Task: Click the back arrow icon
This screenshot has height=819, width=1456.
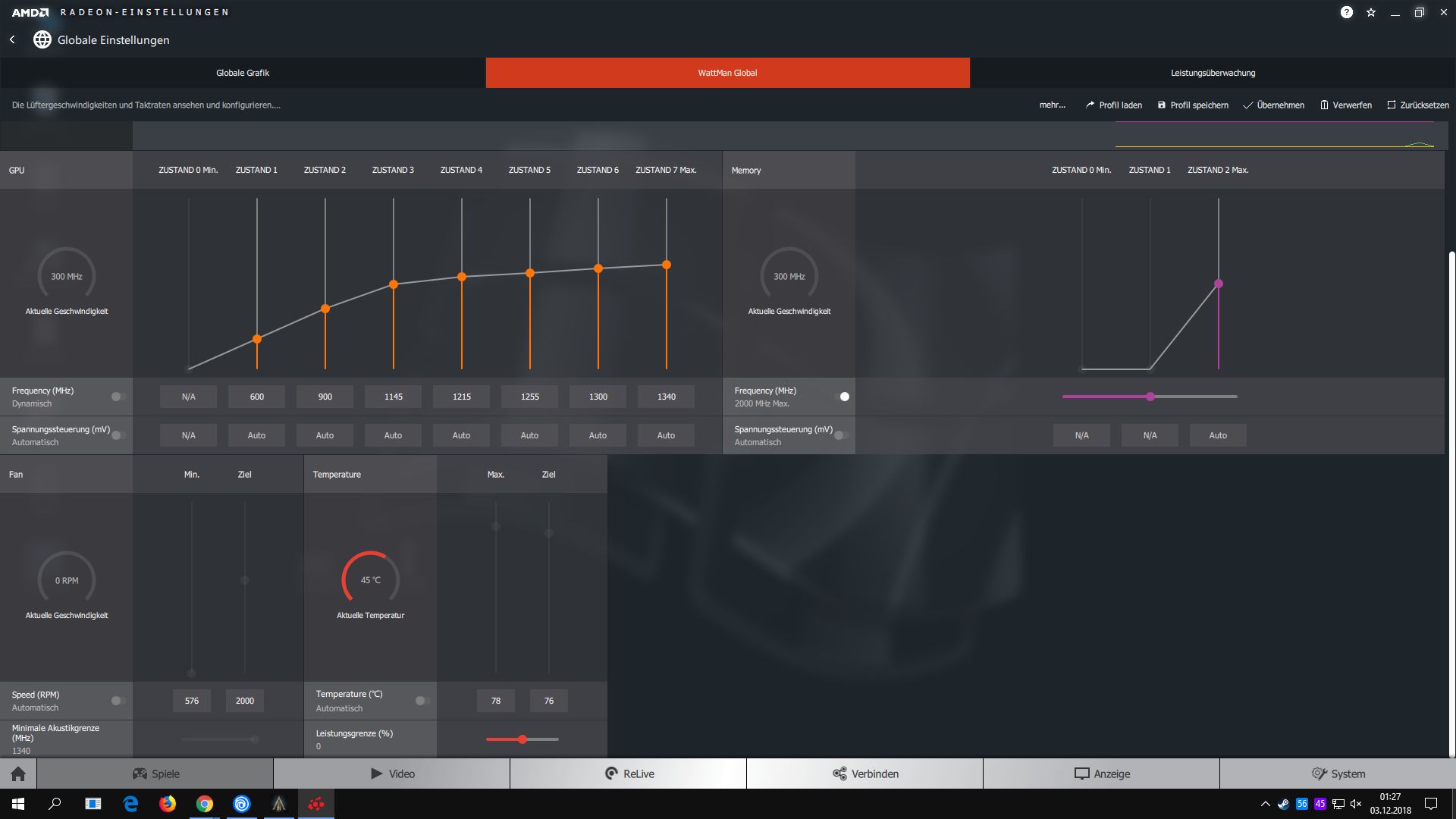Action: [x=12, y=39]
